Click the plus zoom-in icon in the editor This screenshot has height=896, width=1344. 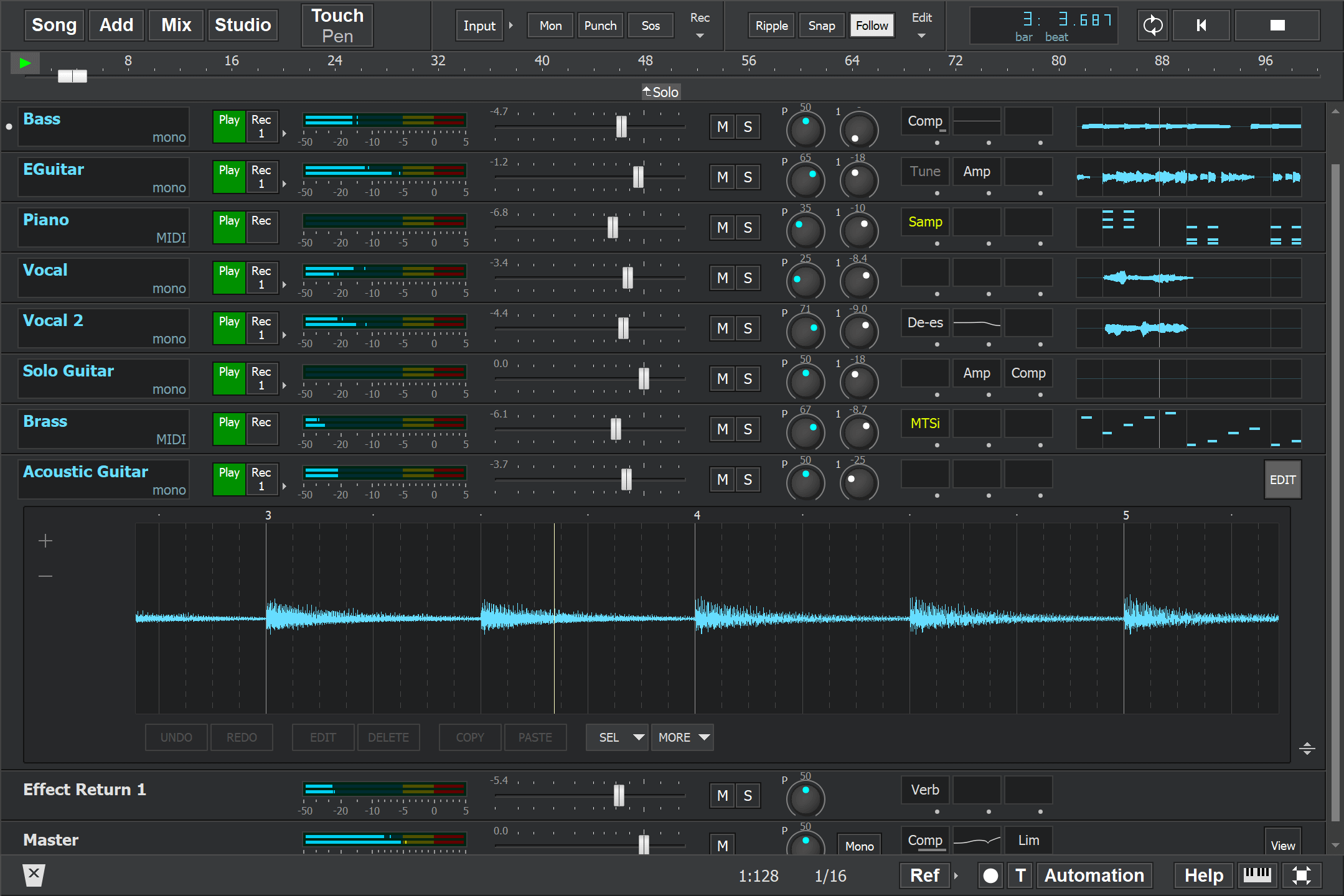click(x=45, y=541)
